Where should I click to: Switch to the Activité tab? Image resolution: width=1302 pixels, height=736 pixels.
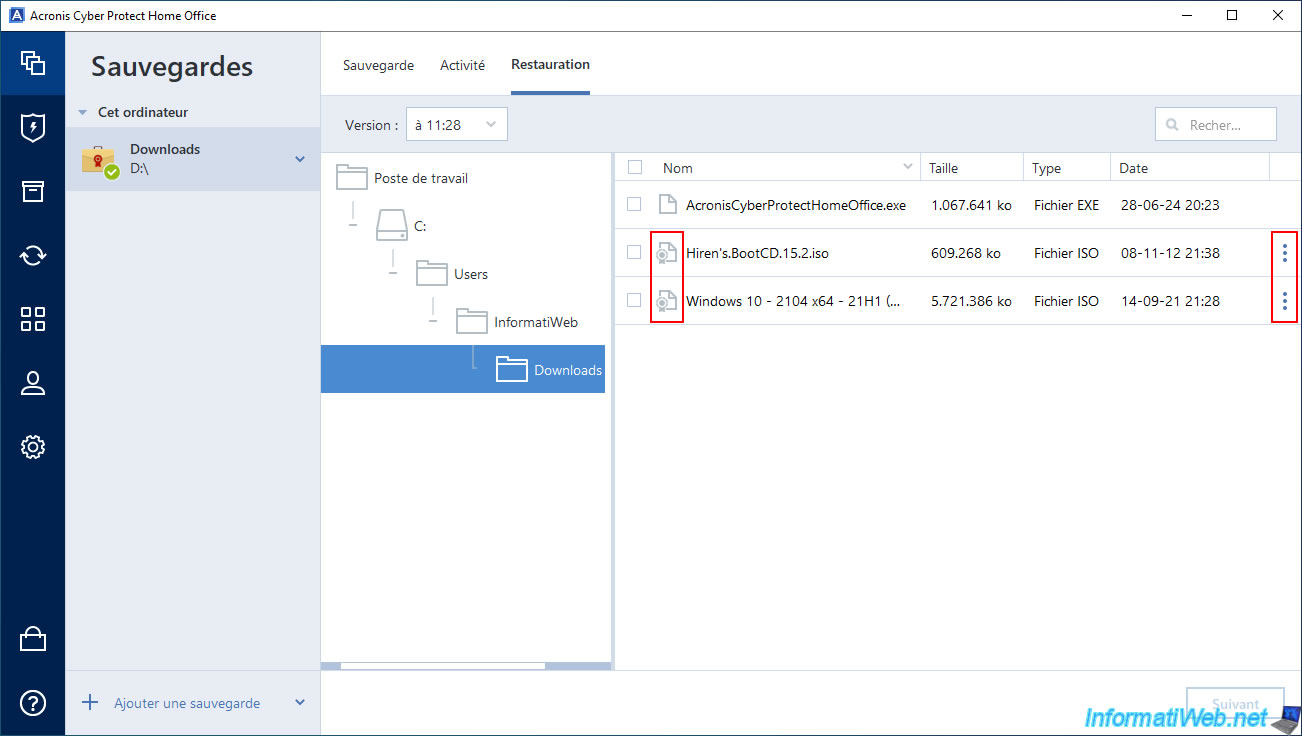[462, 65]
